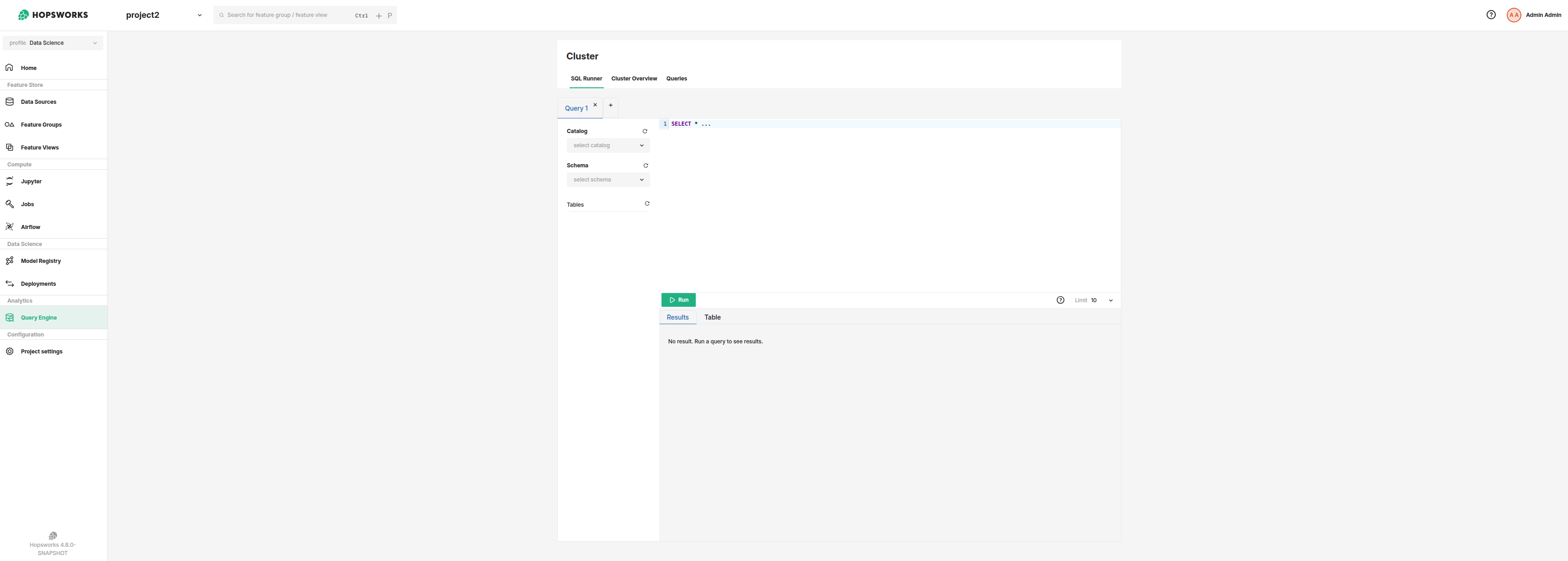Click the Hopsworks logo
This screenshot has height=561, width=1568.
tap(53, 15)
